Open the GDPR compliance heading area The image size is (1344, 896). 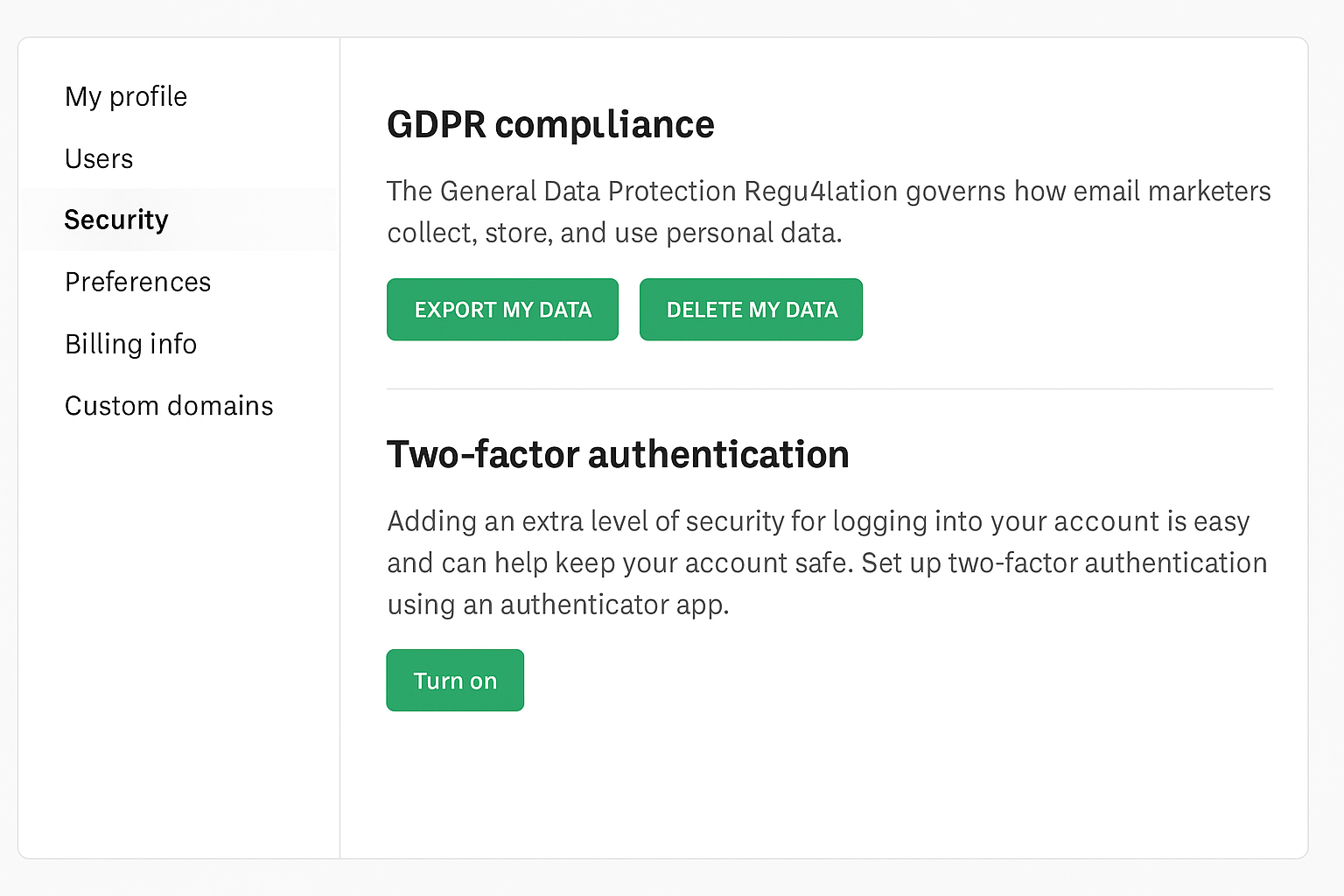coord(550,124)
